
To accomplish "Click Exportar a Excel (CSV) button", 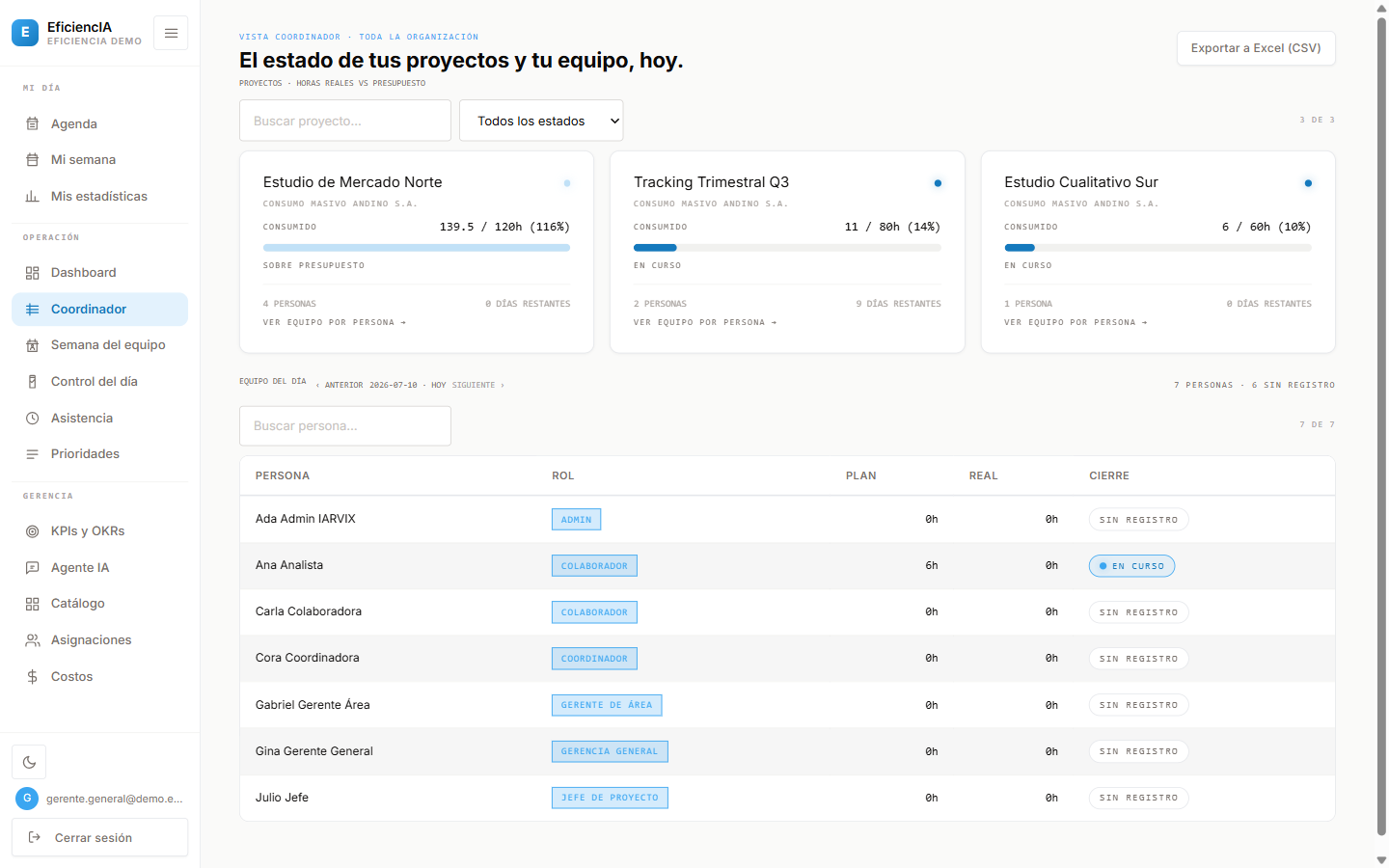I will tap(1256, 48).
